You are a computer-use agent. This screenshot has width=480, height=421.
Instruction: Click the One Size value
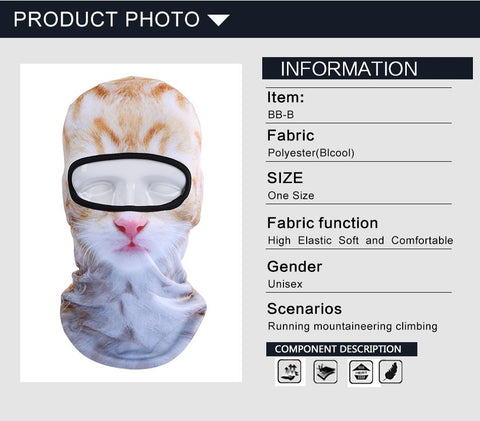pos(291,195)
